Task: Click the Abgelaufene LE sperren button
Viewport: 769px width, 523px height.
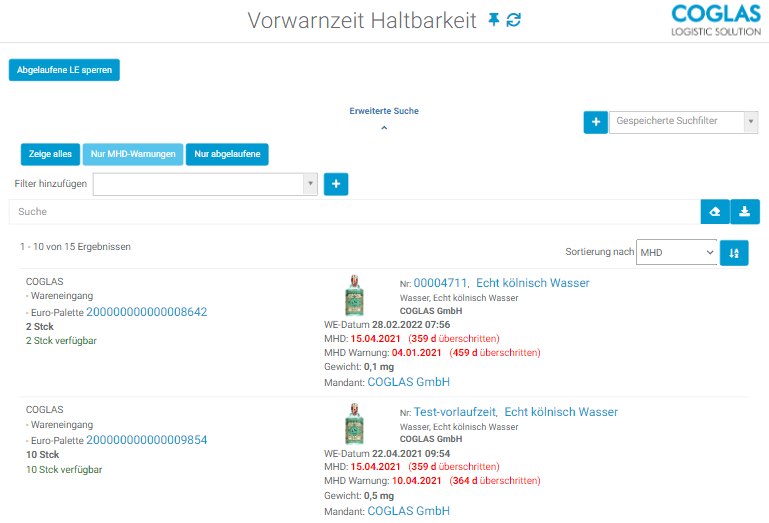Action: (64, 70)
